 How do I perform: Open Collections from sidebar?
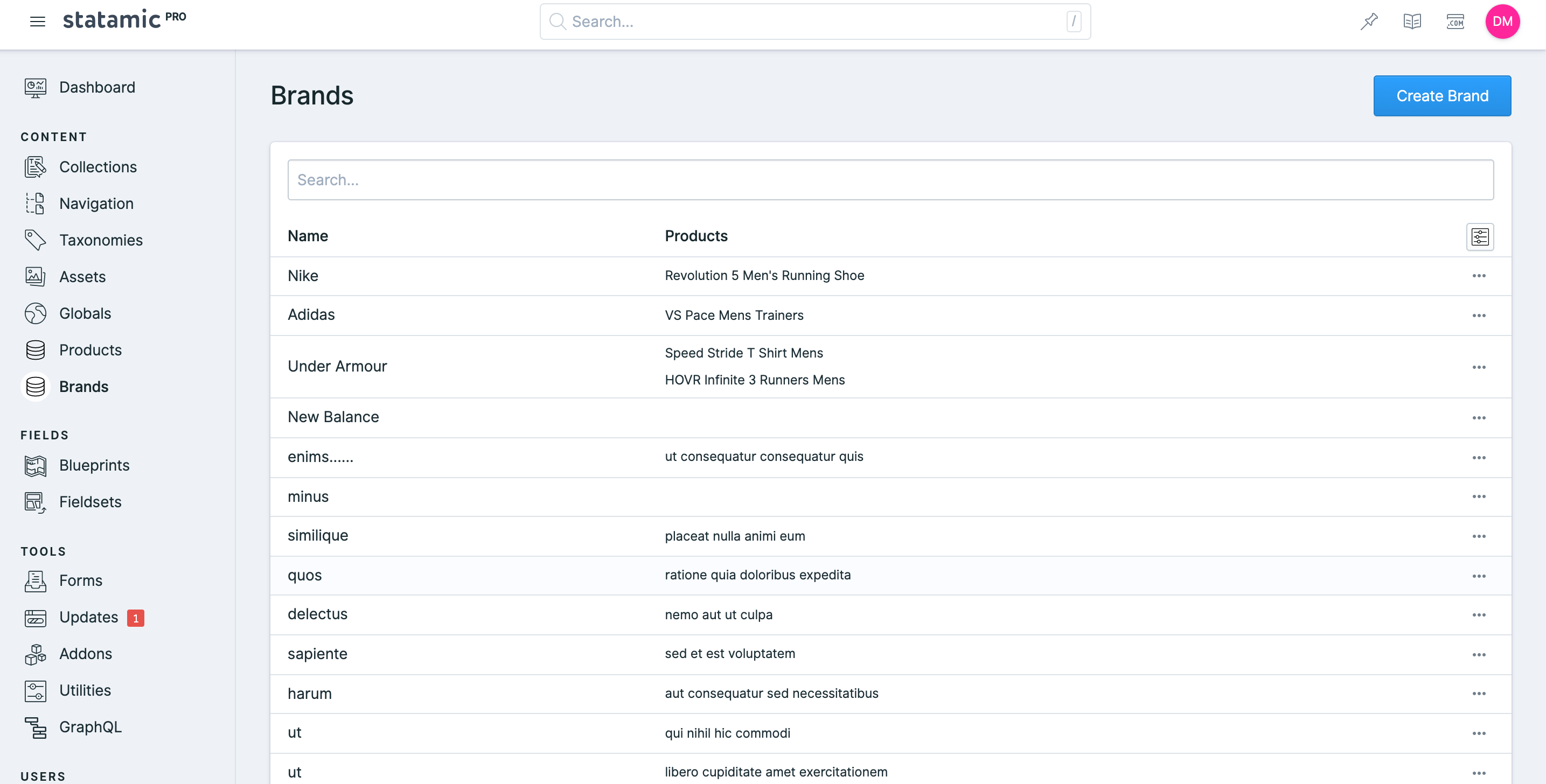(x=98, y=167)
